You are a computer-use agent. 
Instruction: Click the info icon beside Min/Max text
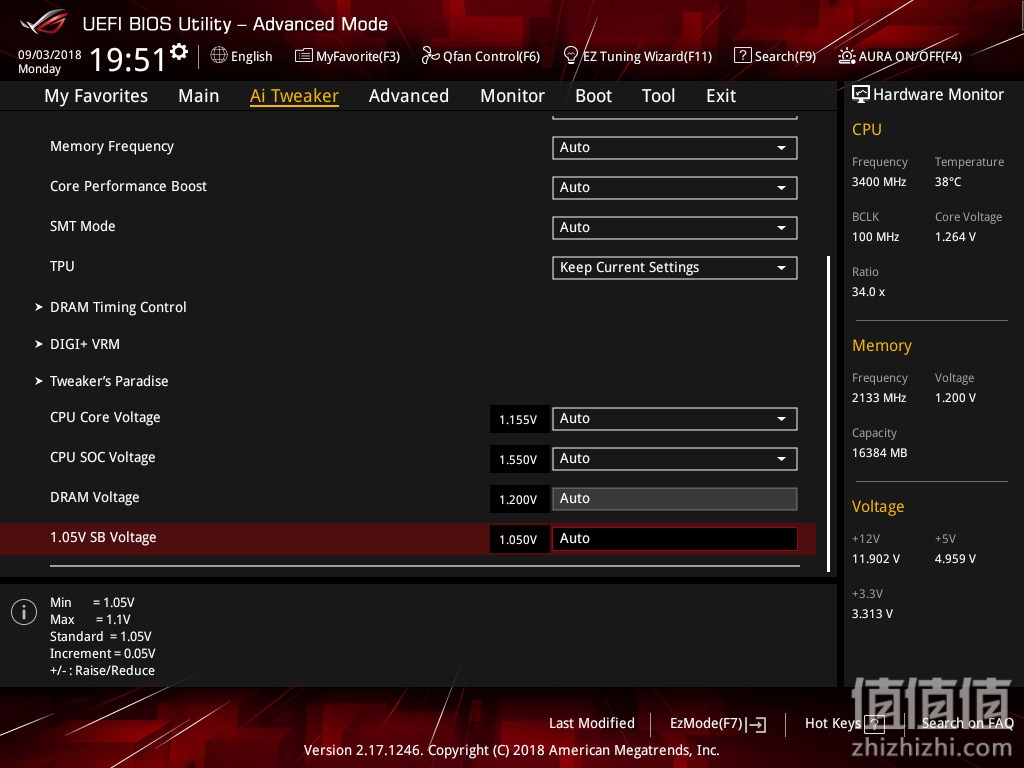tap(24, 612)
